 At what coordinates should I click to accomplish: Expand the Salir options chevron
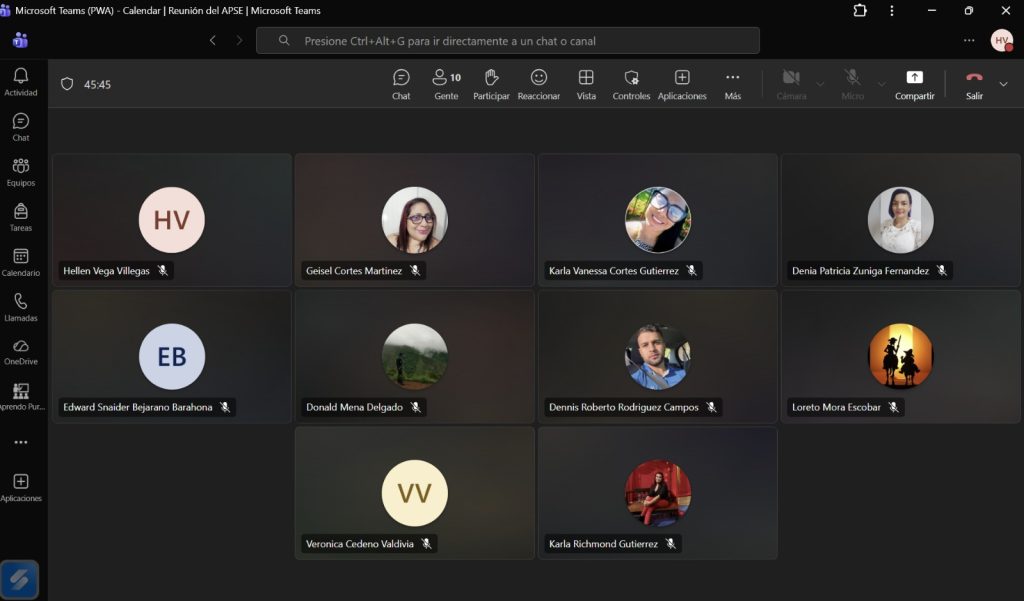pos(1003,84)
